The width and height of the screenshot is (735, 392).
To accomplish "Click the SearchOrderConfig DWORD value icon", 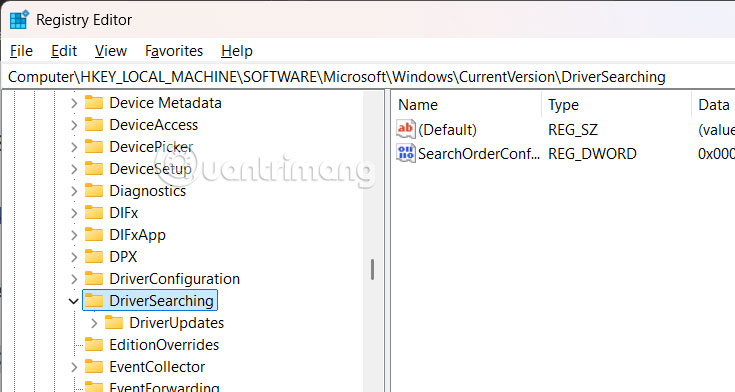I will point(405,153).
